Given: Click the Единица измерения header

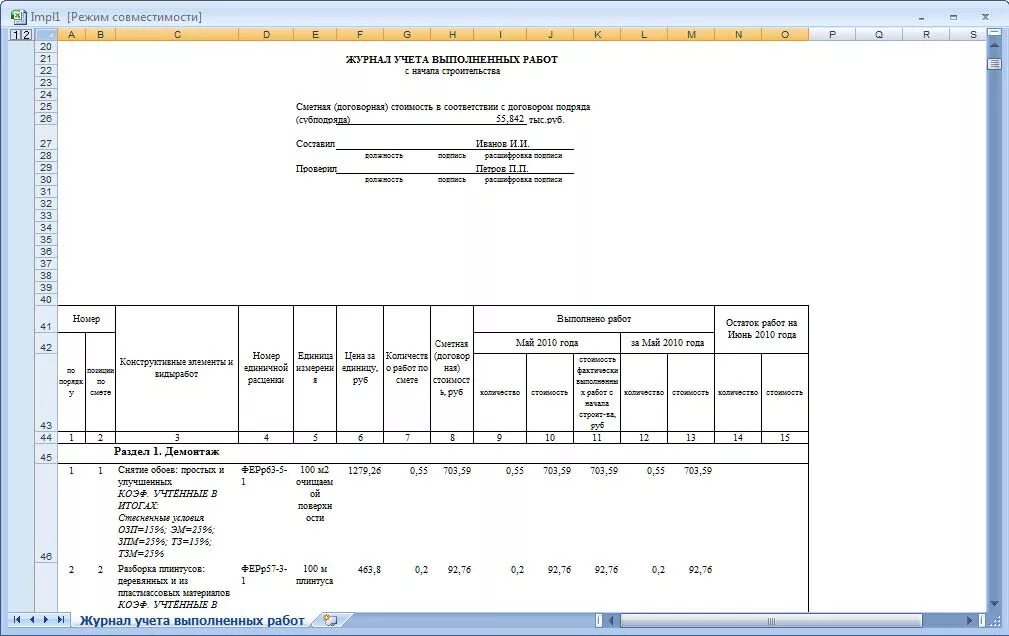Looking at the screenshot, I should click(315, 368).
